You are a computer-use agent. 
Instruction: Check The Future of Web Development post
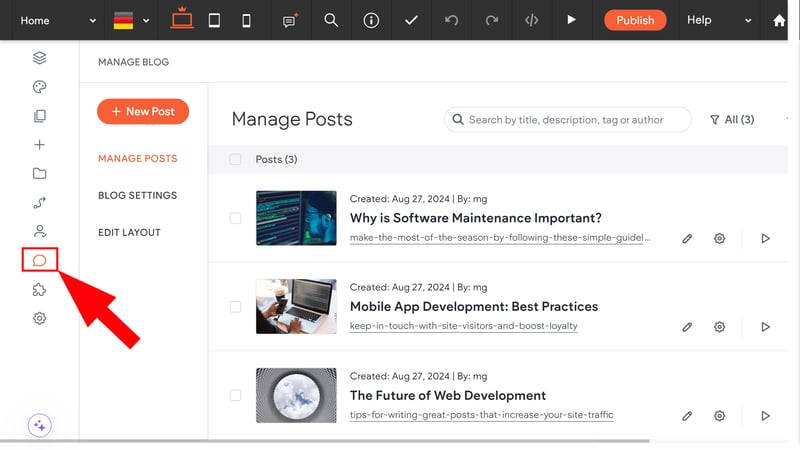pyautogui.click(x=235, y=395)
